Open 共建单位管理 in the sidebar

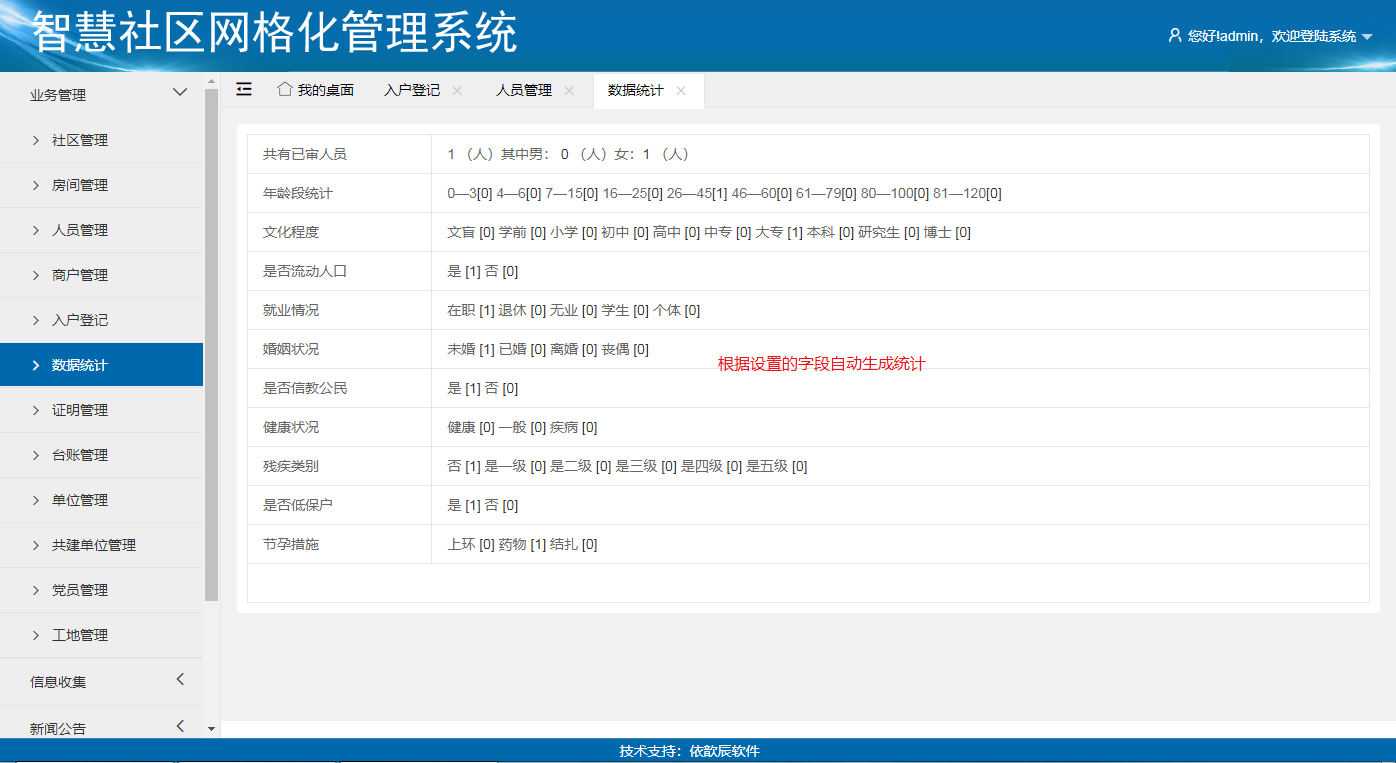tap(93, 545)
